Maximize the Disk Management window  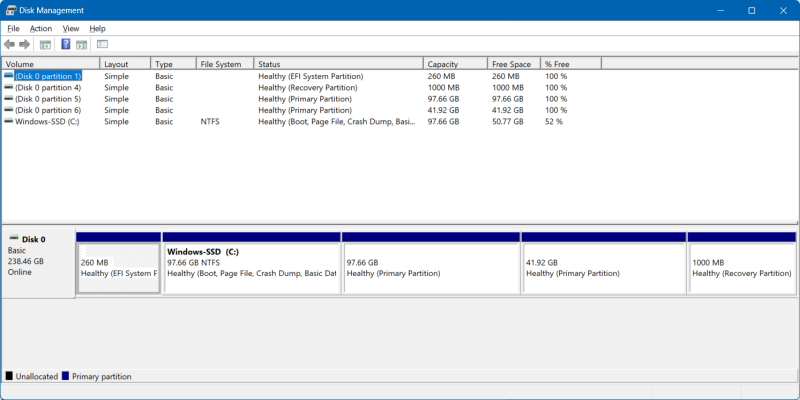(752, 10)
